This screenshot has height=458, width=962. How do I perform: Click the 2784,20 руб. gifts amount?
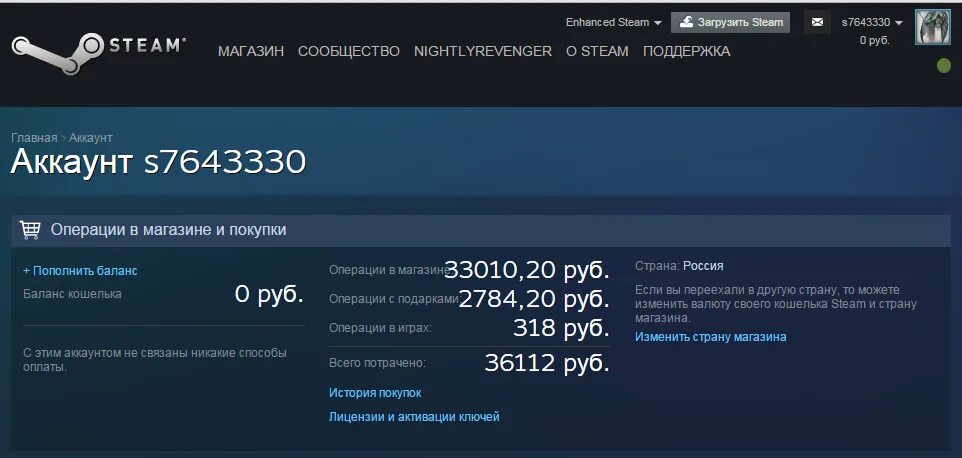tap(534, 299)
